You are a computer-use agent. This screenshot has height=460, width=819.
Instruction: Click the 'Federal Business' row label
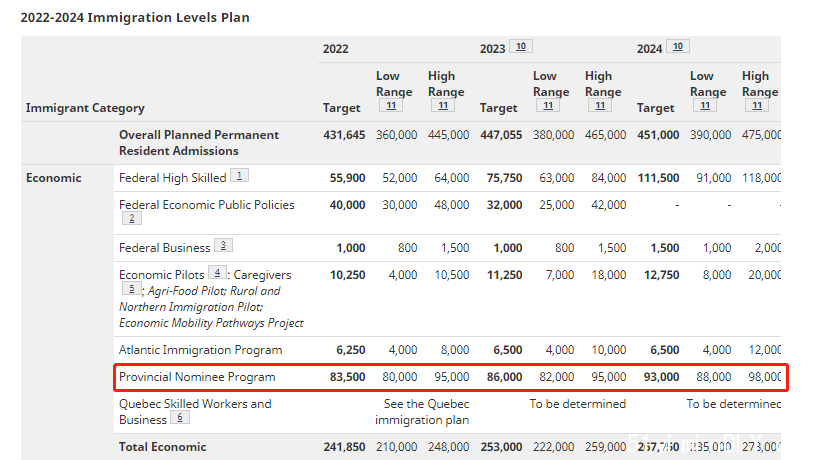[164, 248]
